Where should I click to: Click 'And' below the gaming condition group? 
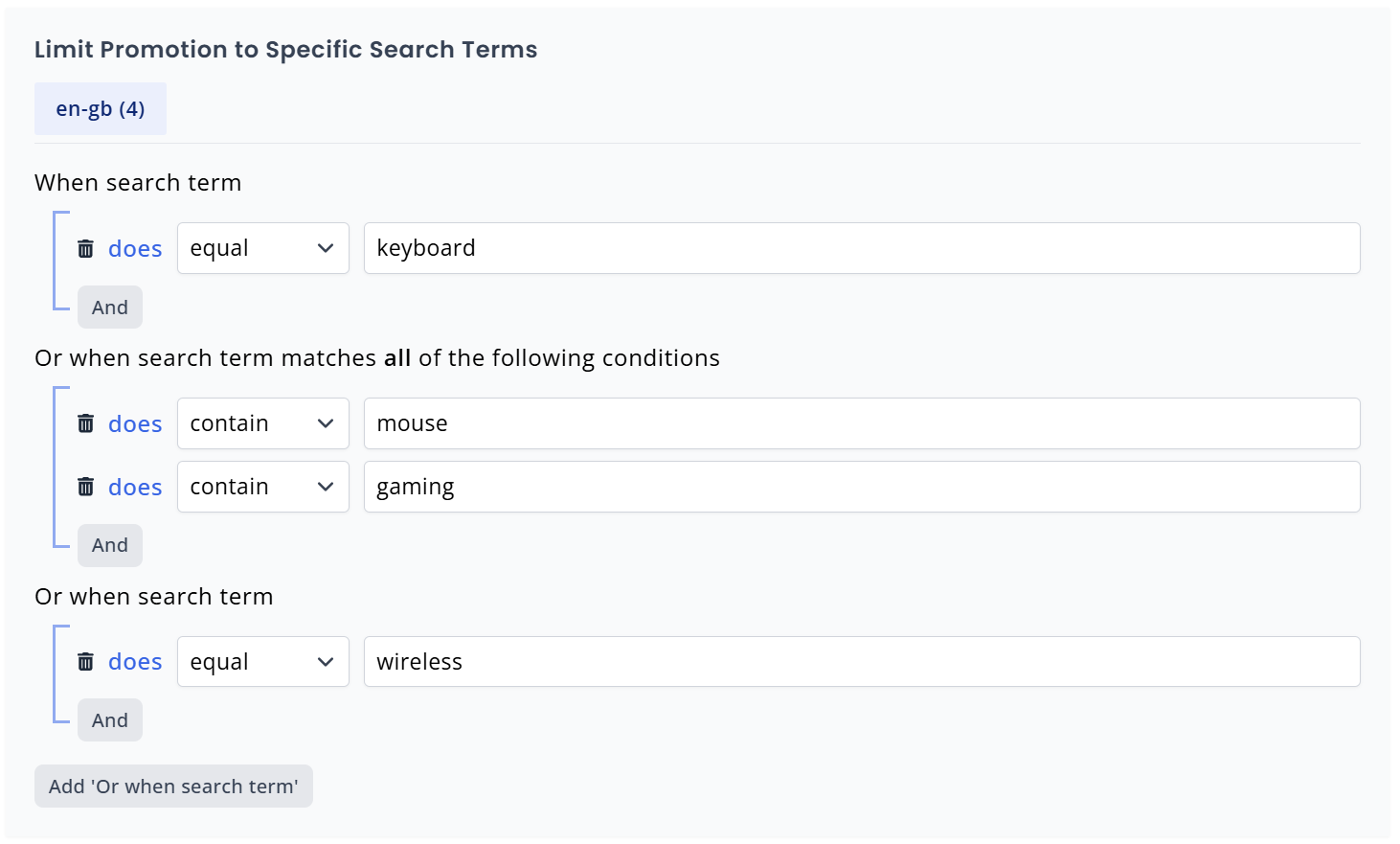109,544
